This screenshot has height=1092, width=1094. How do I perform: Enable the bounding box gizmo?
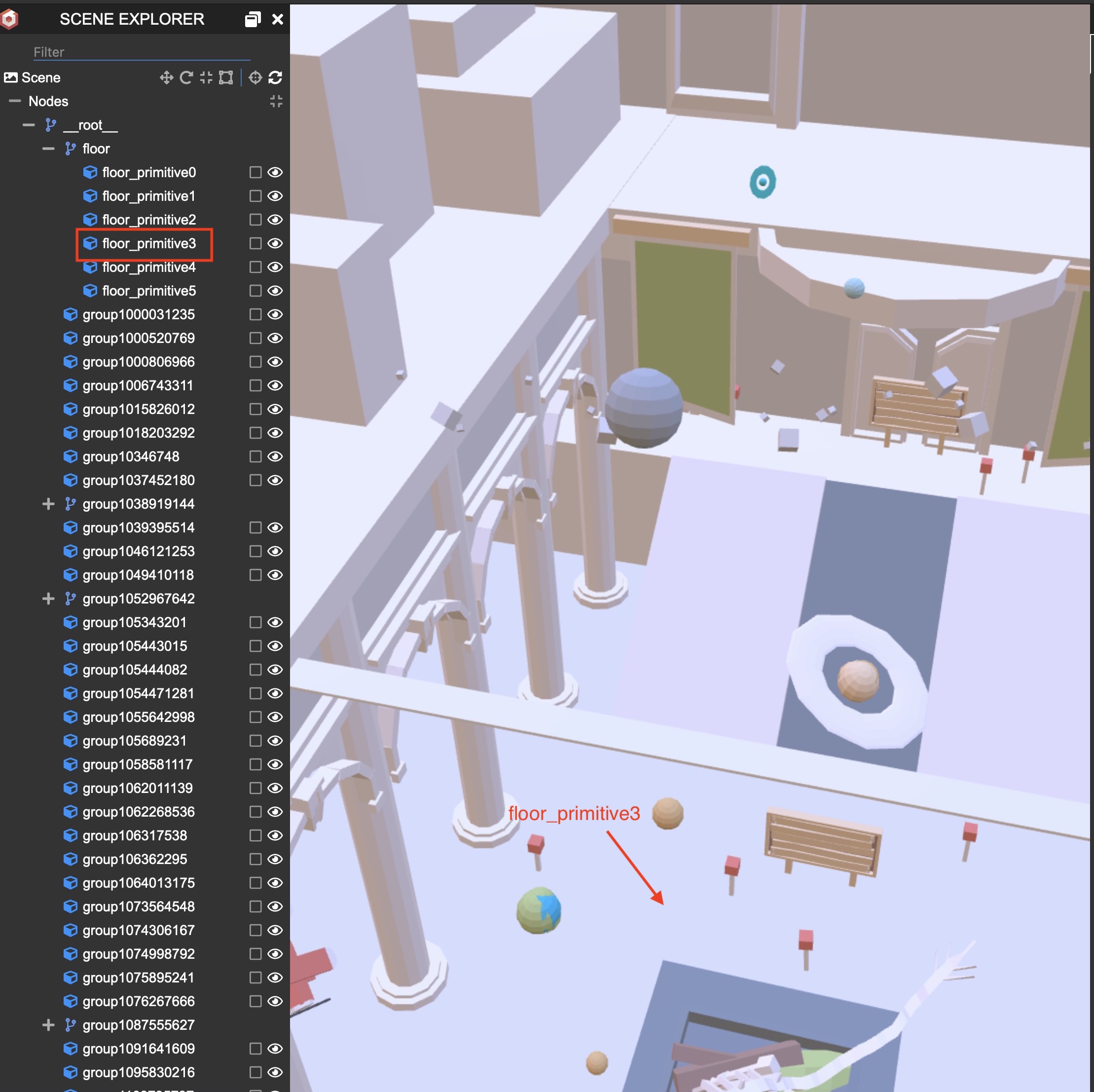click(x=226, y=77)
